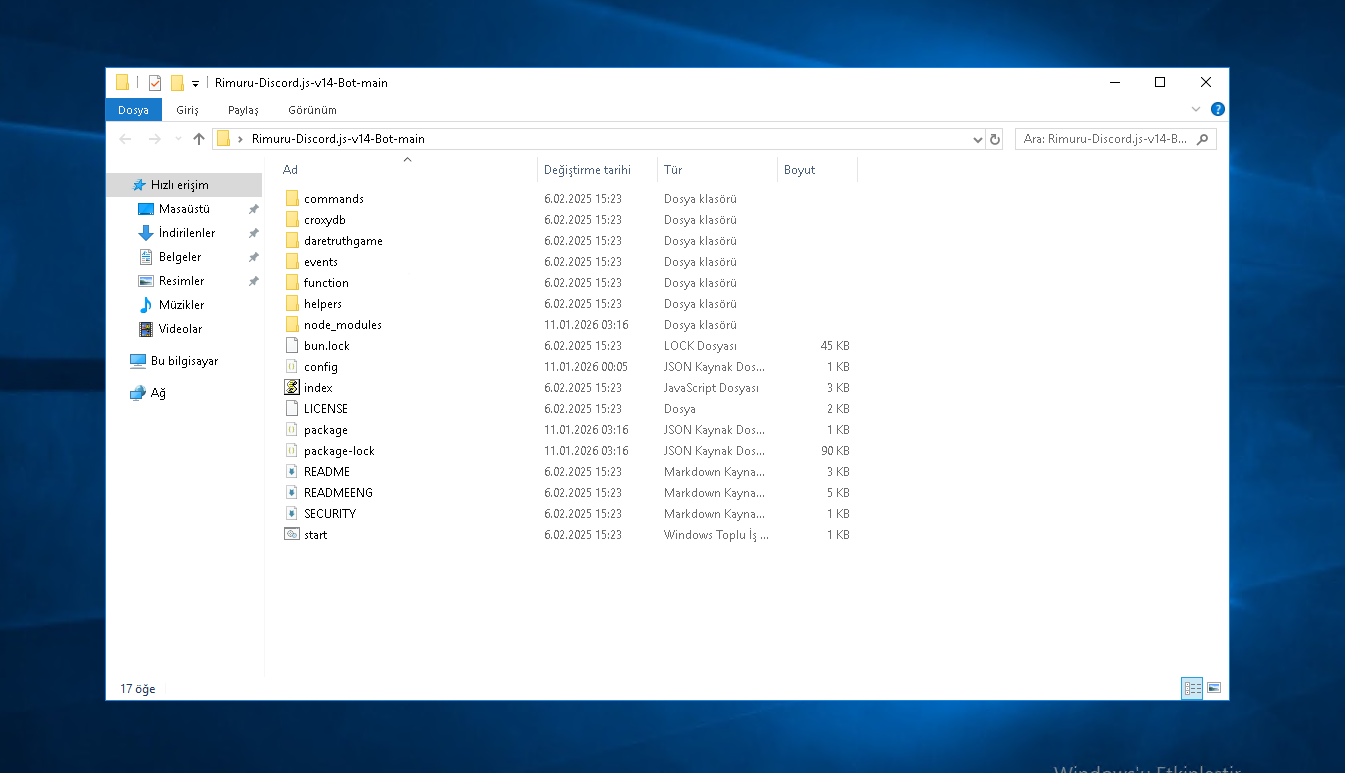Image resolution: width=1345 pixels, height=773 pixels.
Task: Click the "90 KB" size of package-lock
Action: coord(835,451)
